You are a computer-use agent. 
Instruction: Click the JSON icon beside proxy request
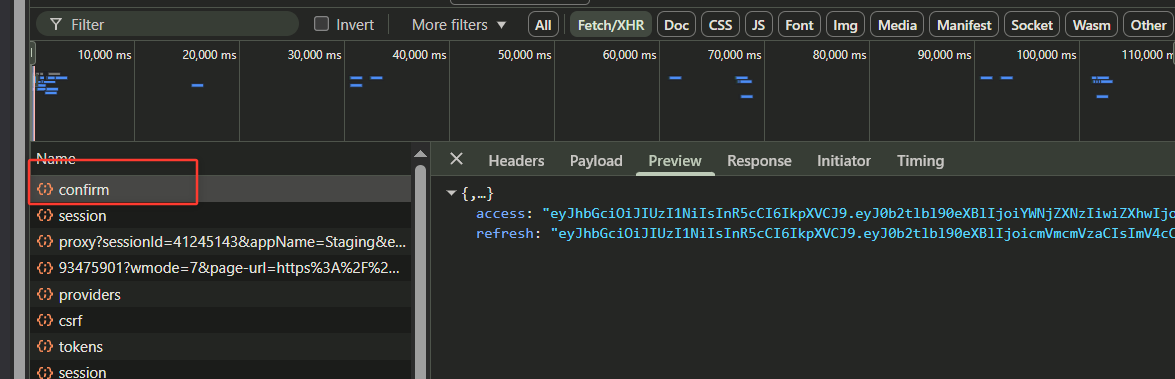tap(44, 242)
